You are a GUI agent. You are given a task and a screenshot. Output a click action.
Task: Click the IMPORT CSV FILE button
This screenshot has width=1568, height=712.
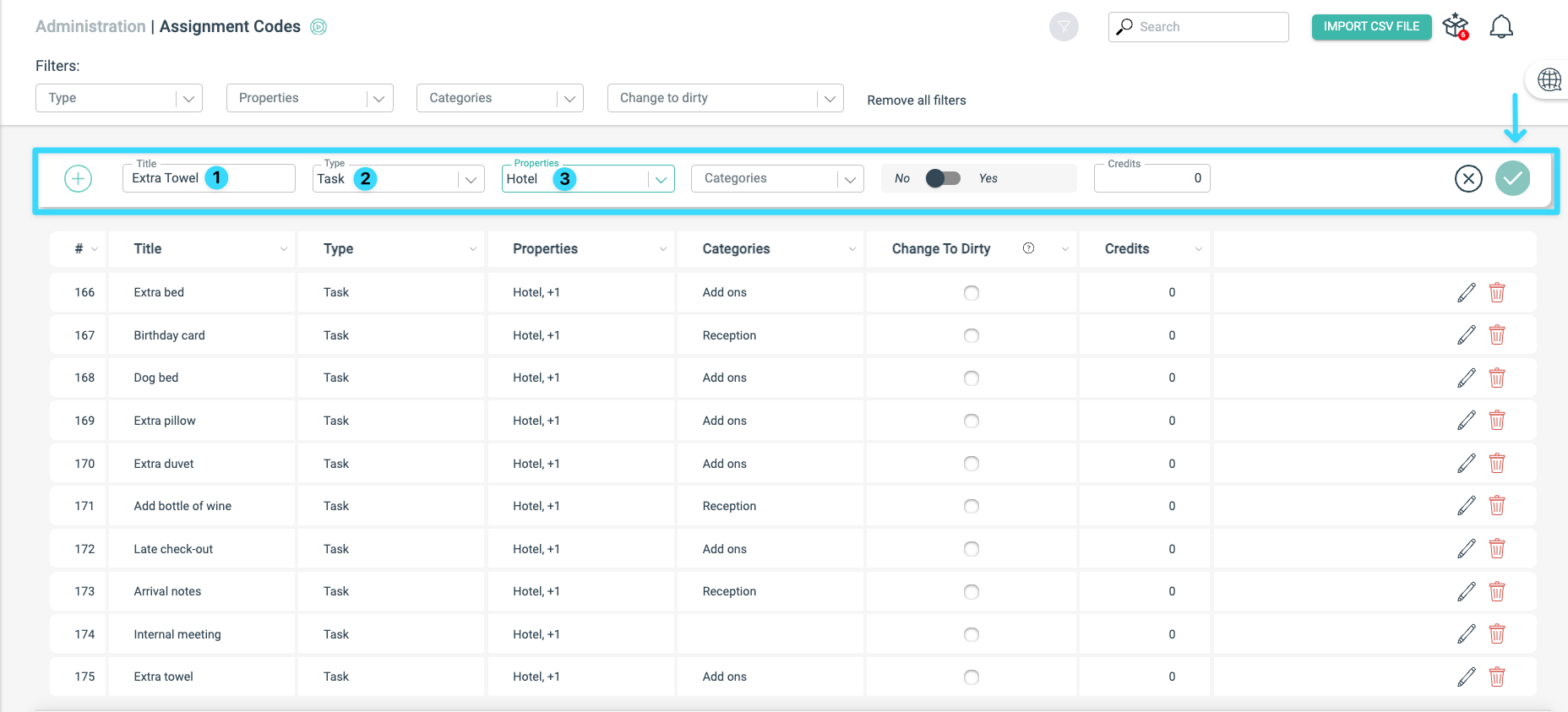coord(1371,27)
